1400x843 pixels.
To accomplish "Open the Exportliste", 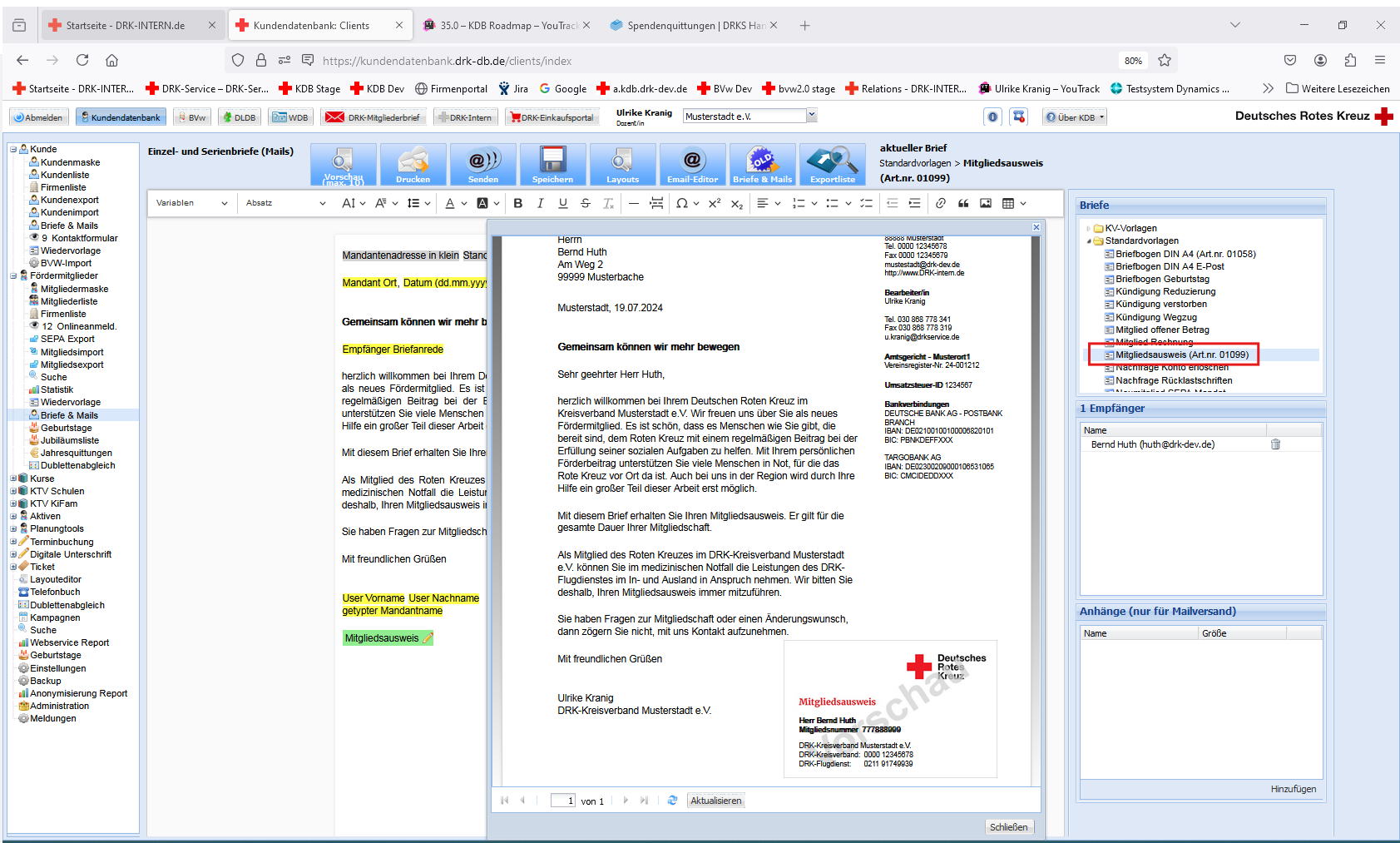I will coord(832,164).
